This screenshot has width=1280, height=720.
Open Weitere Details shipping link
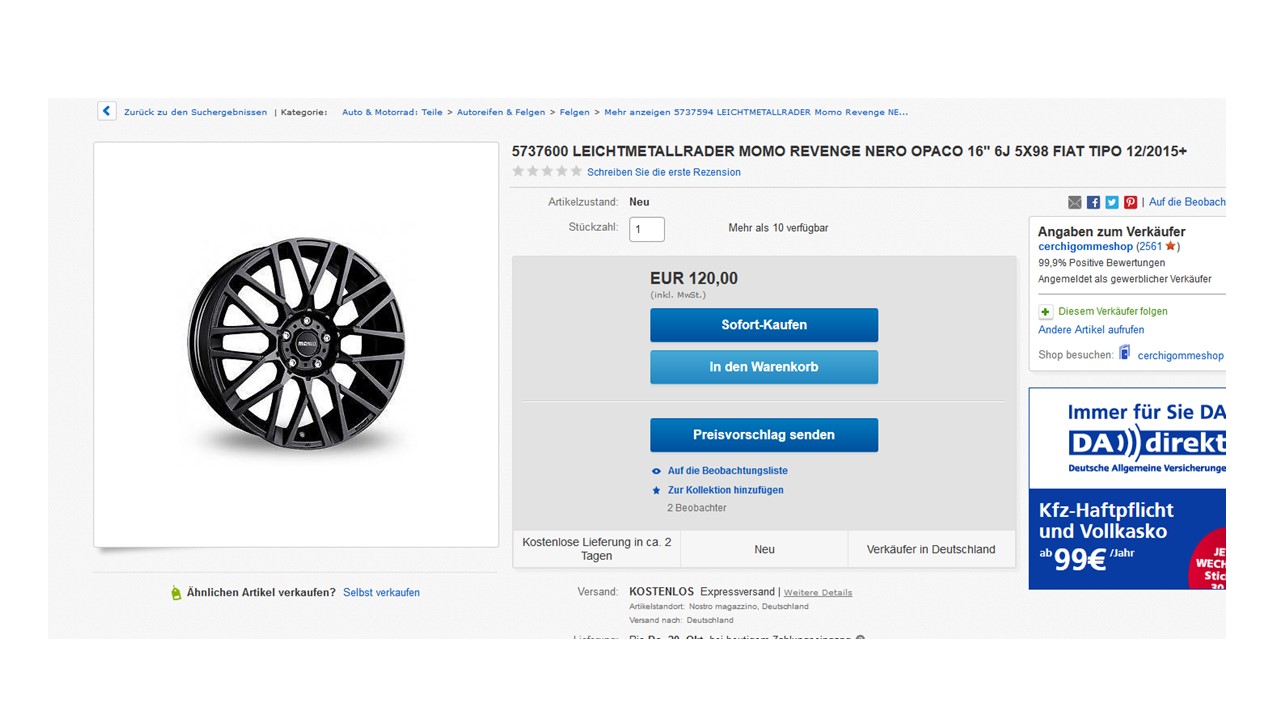point(818,593)
